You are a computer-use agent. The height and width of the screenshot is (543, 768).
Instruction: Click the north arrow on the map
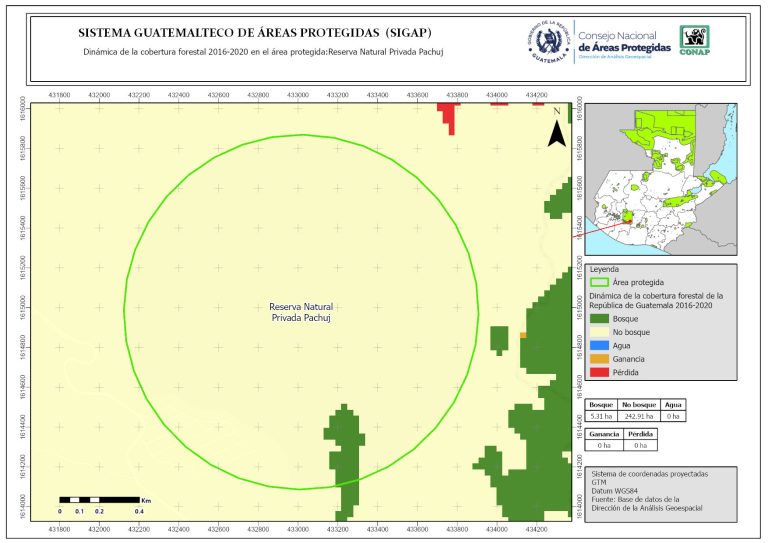tap(556, 130)
